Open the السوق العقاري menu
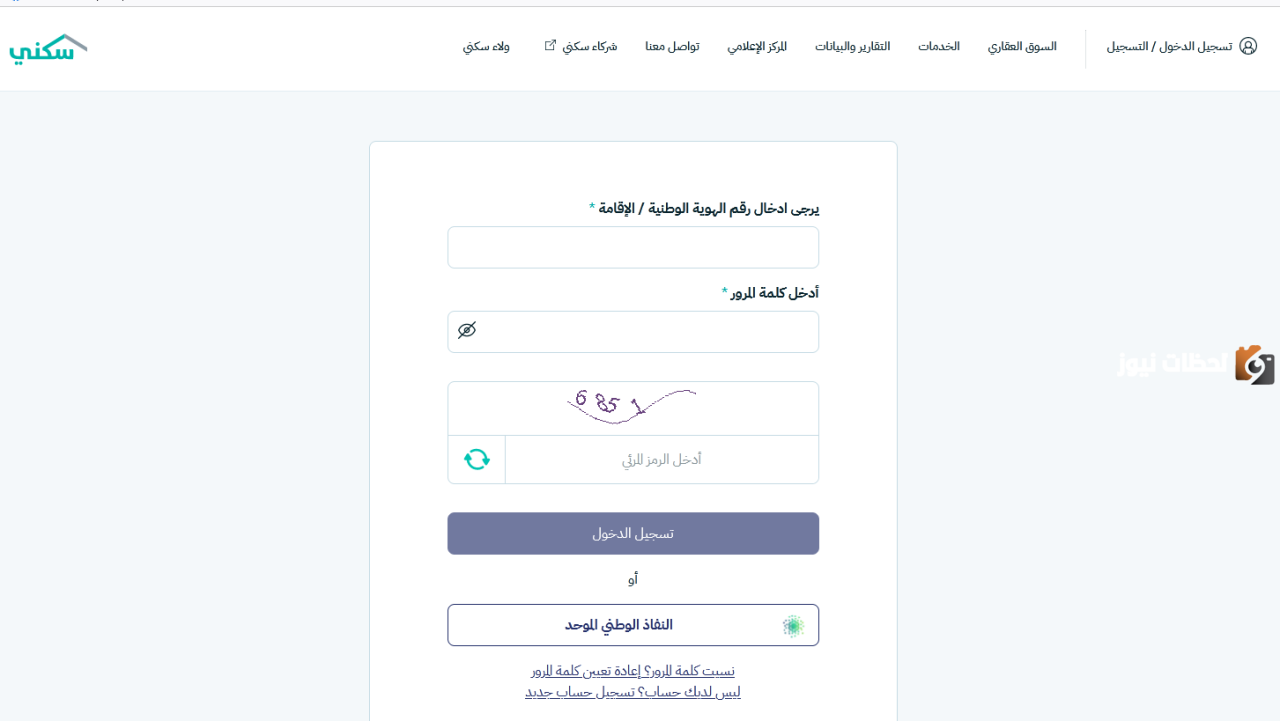This screenshot has height=721, width=1280. coord(1022,46)
